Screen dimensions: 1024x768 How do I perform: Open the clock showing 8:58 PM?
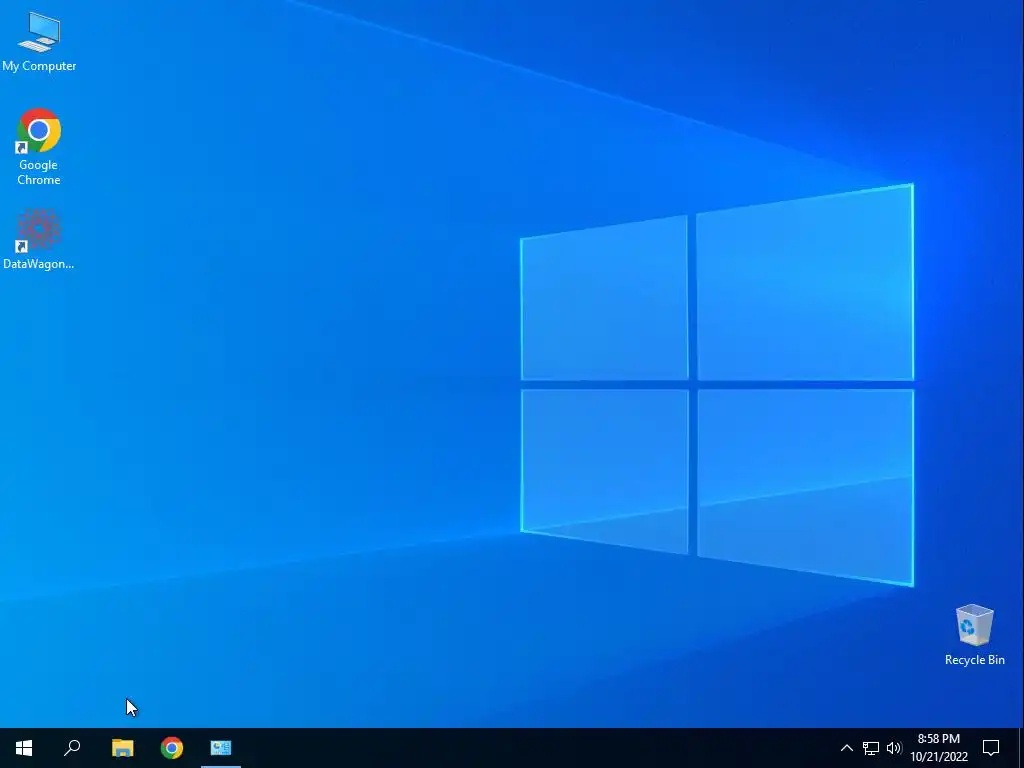point(938,748)
